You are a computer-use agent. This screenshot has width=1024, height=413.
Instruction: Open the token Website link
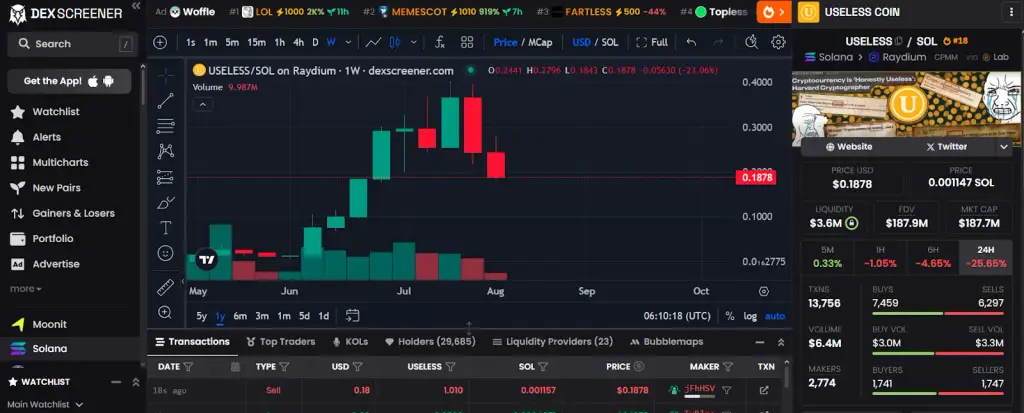(x=850, y=147)
